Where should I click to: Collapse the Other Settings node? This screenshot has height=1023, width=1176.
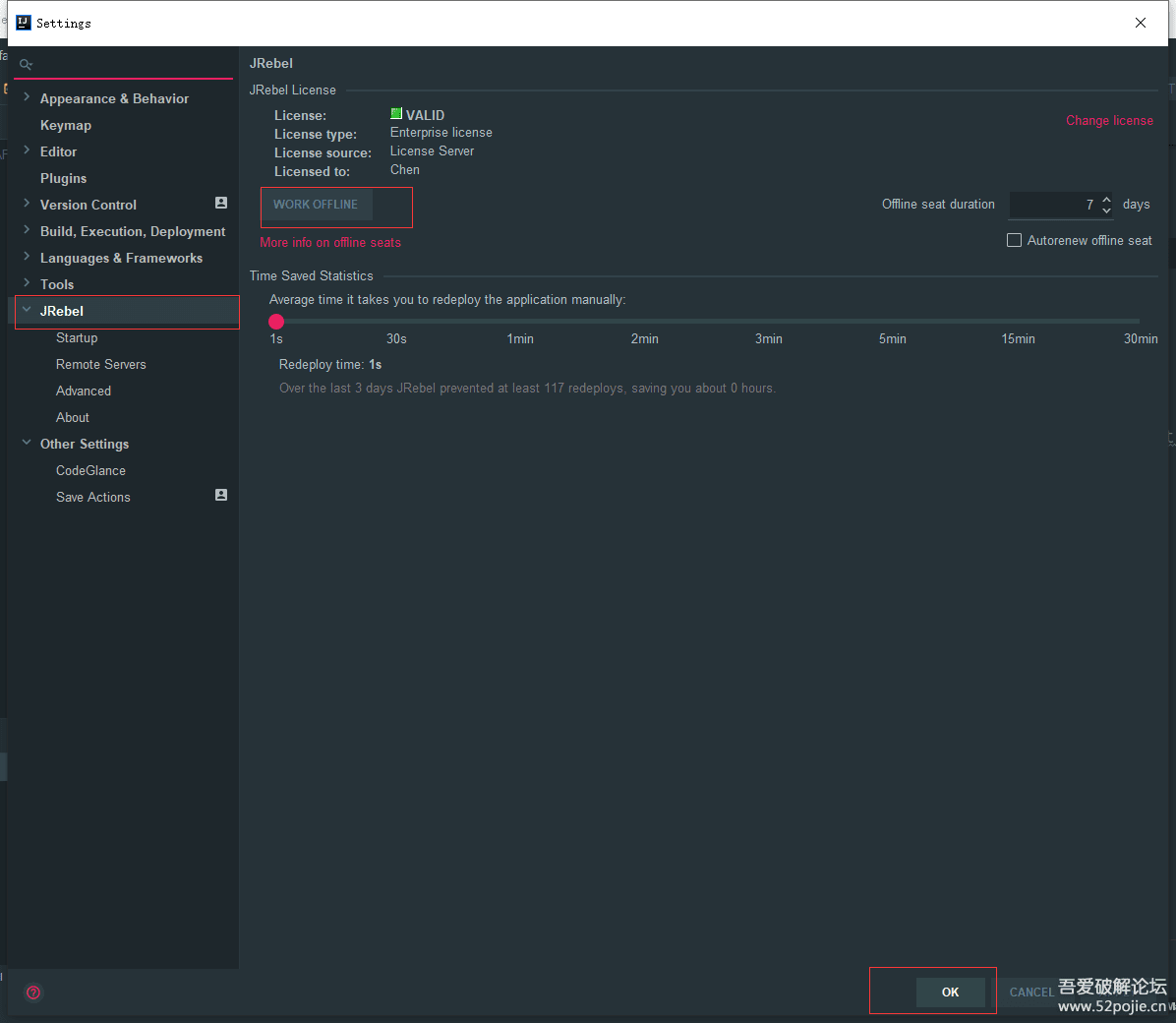[x=27, y=442]
